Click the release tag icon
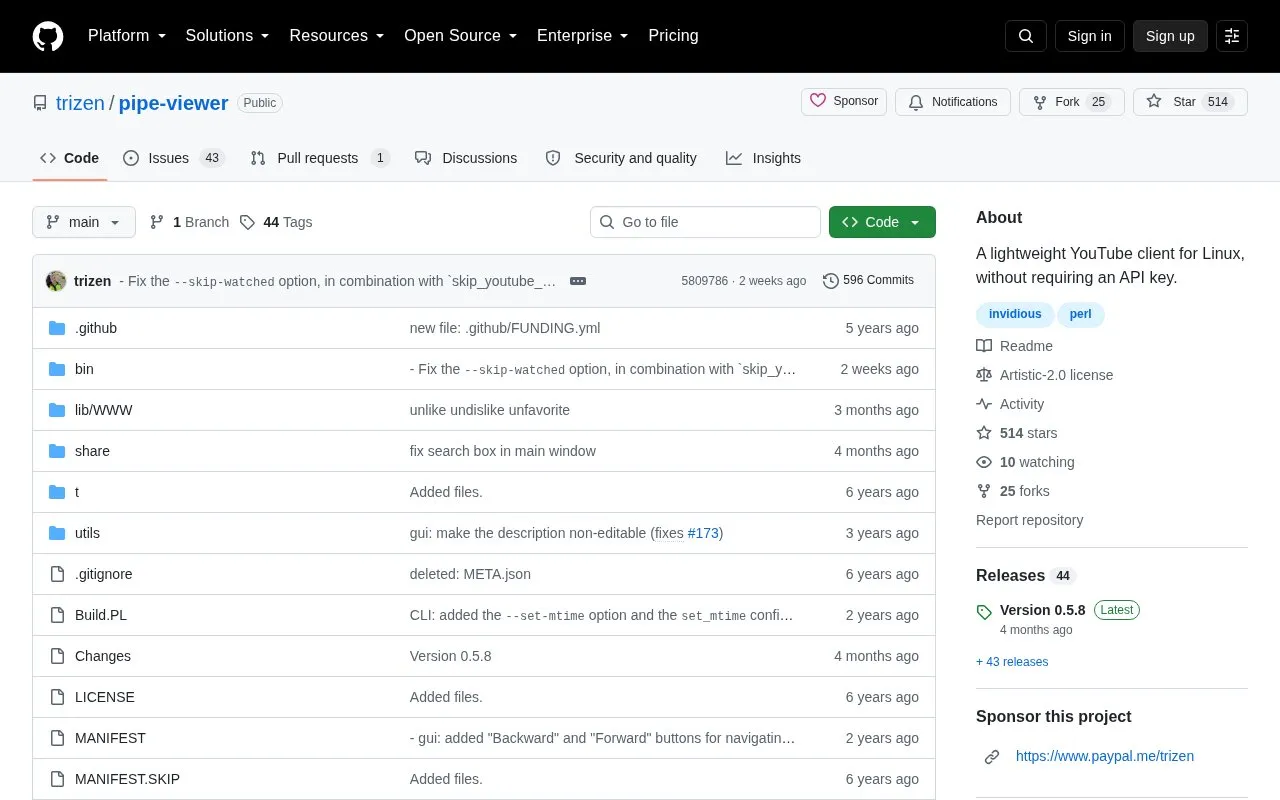 (984, 611)
